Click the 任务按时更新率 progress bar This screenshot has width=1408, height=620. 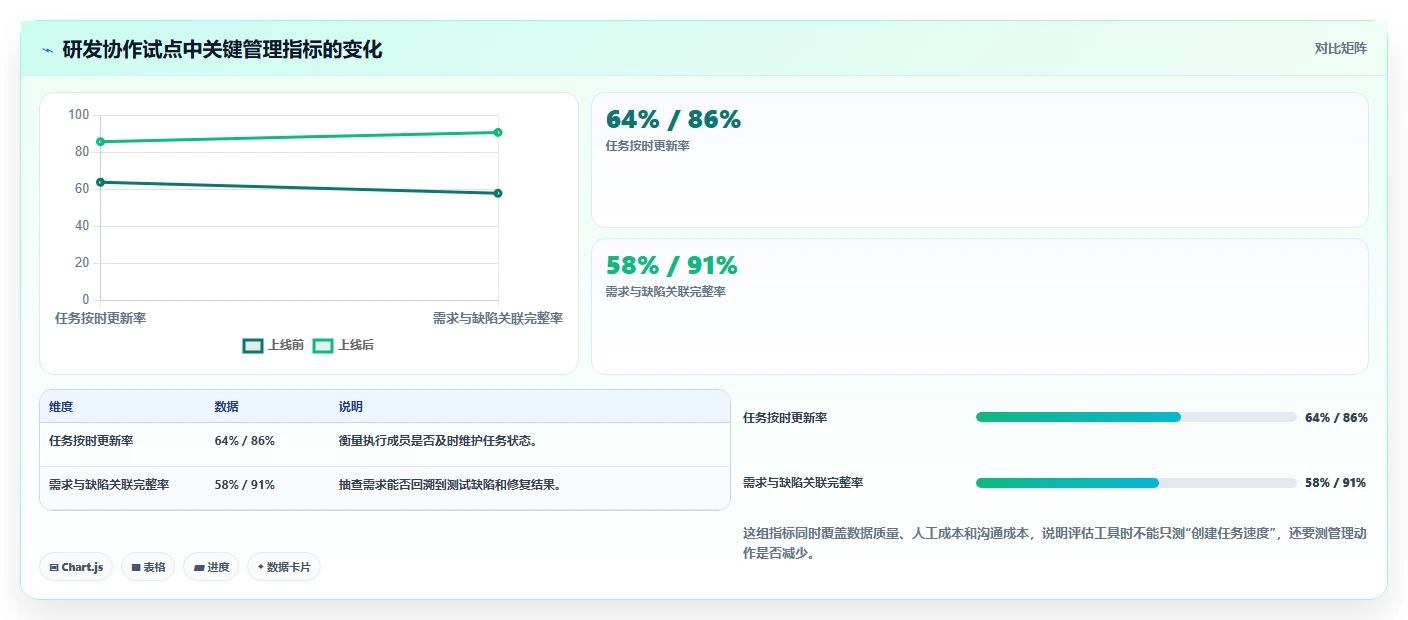[1136, 417]
